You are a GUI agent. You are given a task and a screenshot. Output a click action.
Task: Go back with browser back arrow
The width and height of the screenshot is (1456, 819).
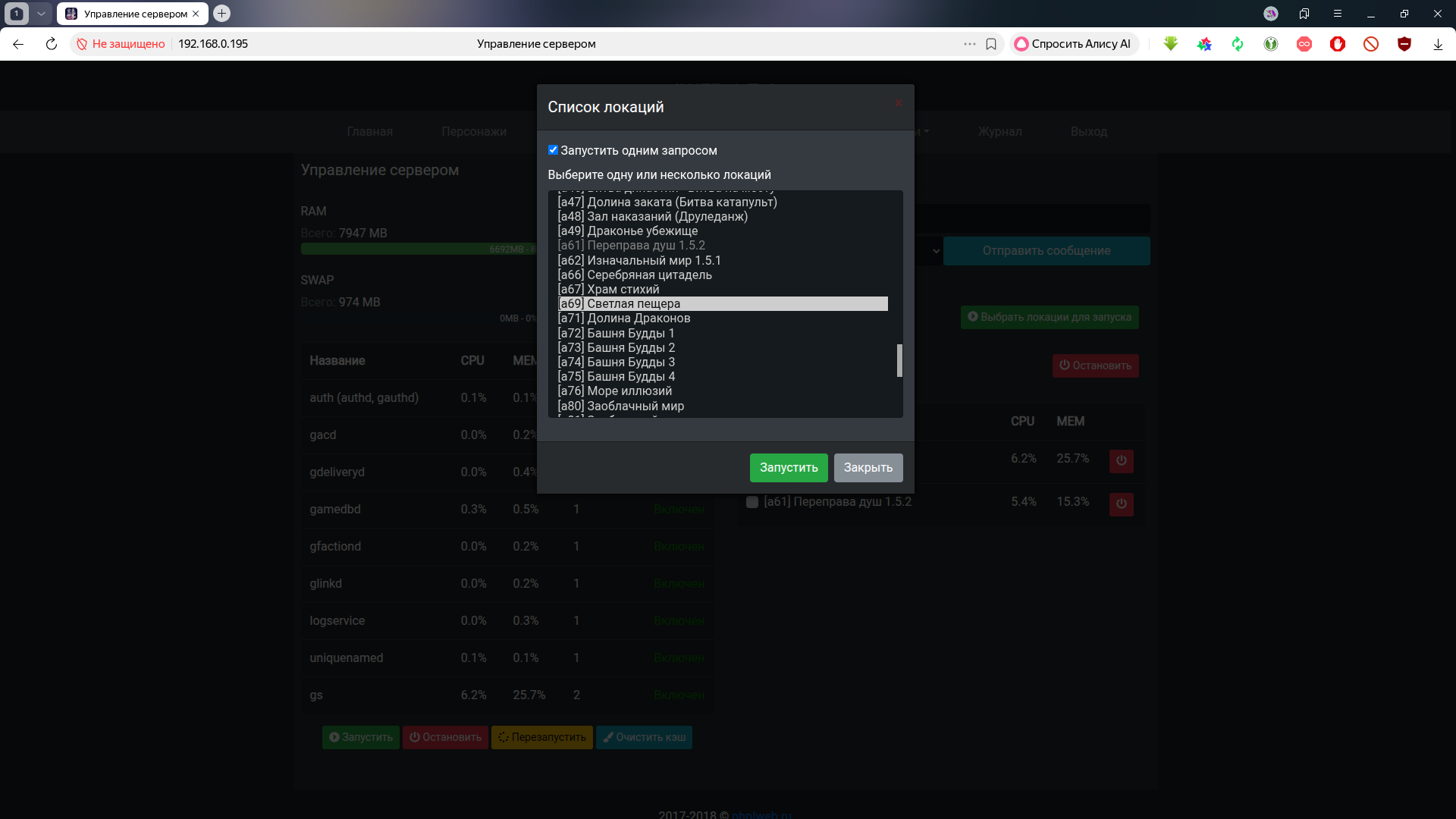pyautogui.click(x=18, y=44)
